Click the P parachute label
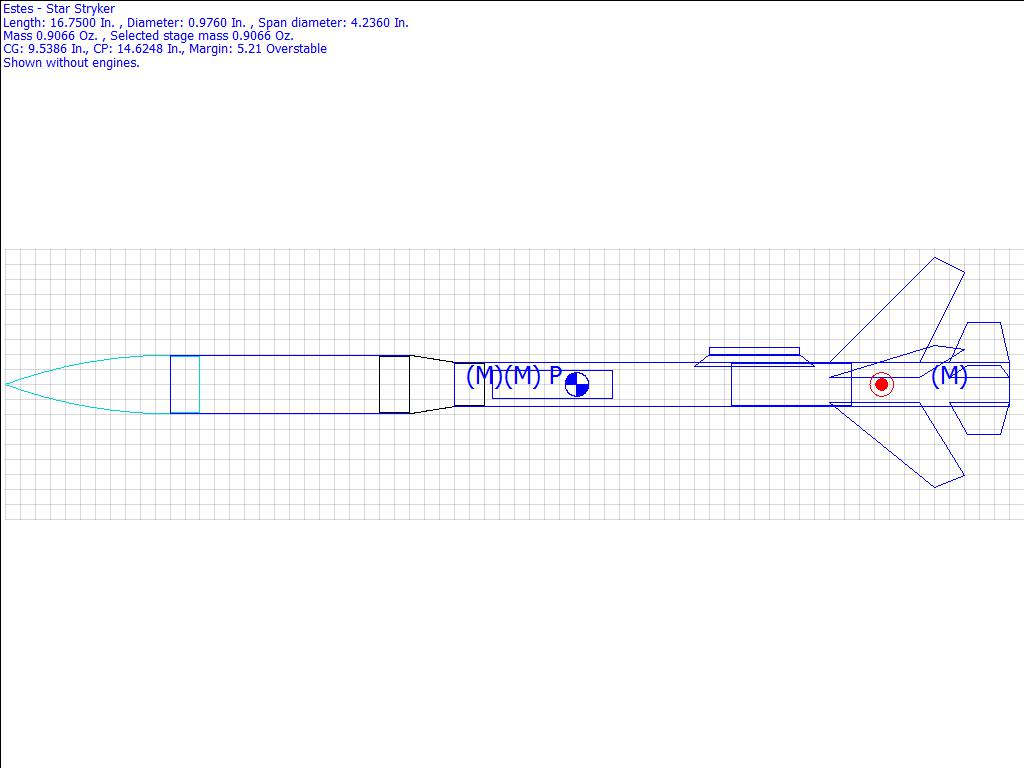This screenshot has width=1024, height=768. 556,375
